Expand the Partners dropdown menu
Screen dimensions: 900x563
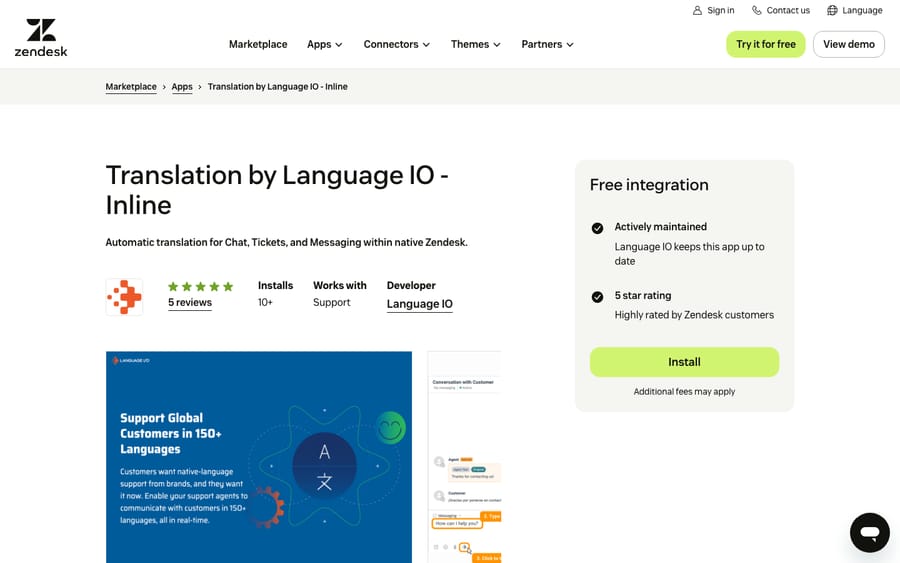[547, 44]
